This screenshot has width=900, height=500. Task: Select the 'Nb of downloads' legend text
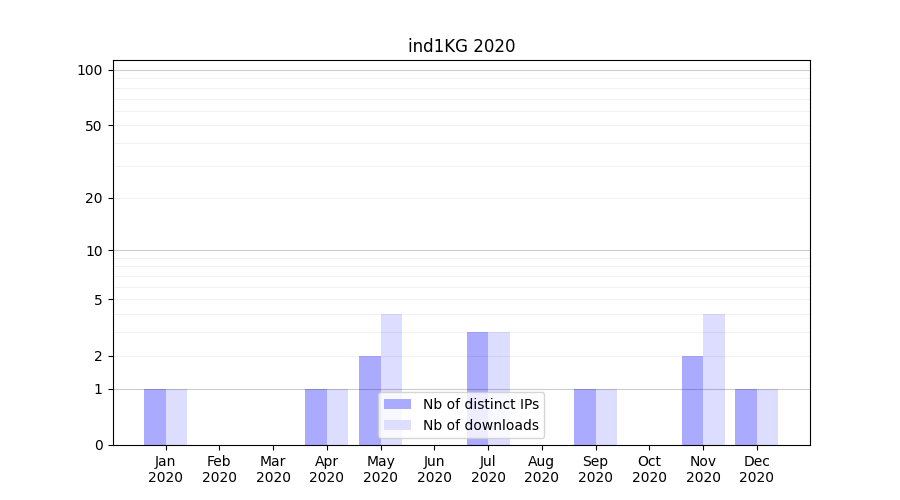pyautogui.click(x=481, y=425)
